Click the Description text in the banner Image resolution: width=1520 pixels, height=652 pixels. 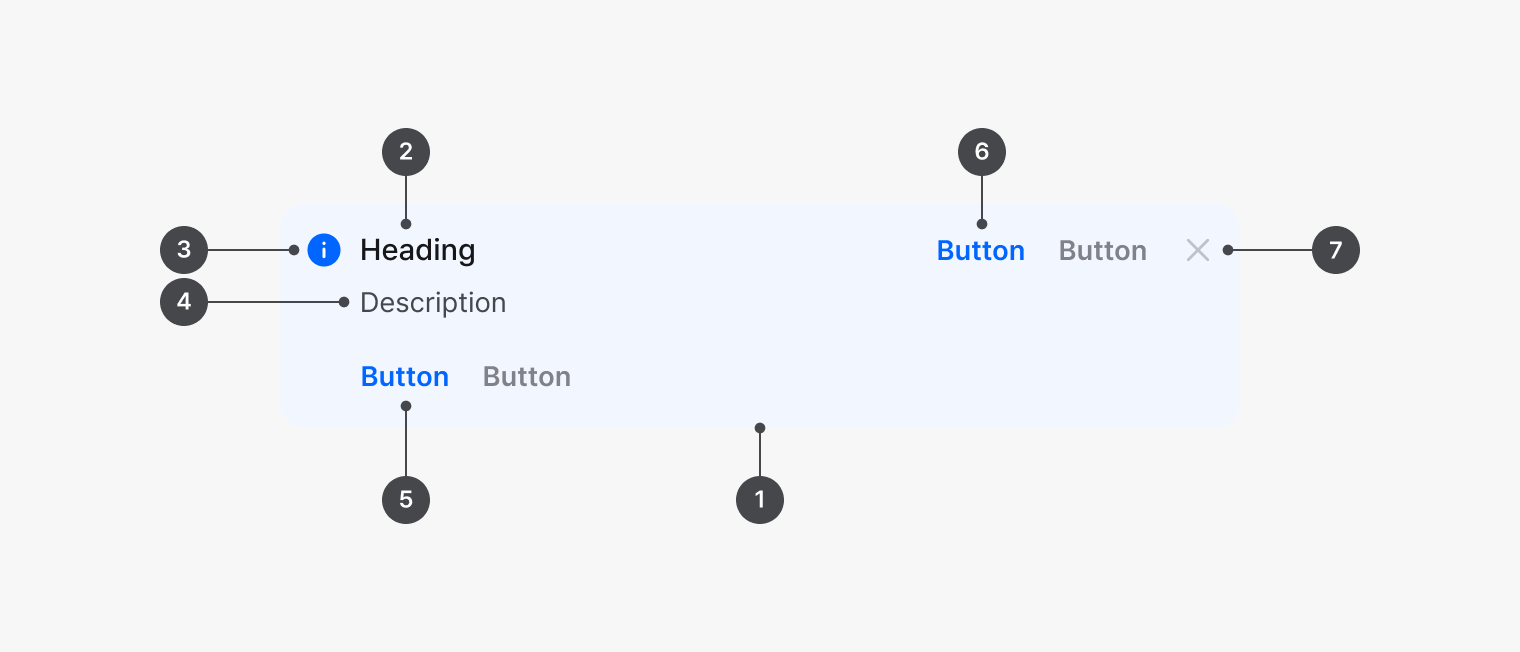tap(433, 302)
